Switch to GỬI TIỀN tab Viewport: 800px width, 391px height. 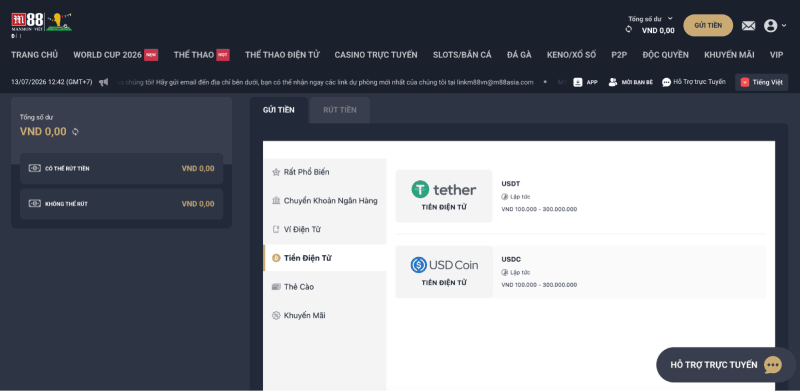(279, 110)
